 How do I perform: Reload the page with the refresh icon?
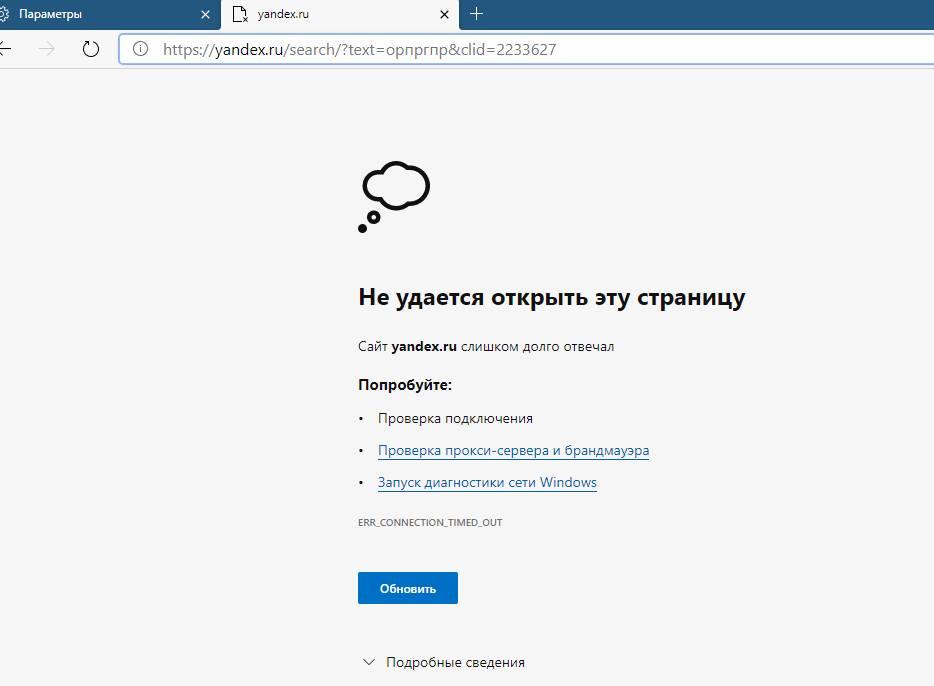[x=91, y=49]
